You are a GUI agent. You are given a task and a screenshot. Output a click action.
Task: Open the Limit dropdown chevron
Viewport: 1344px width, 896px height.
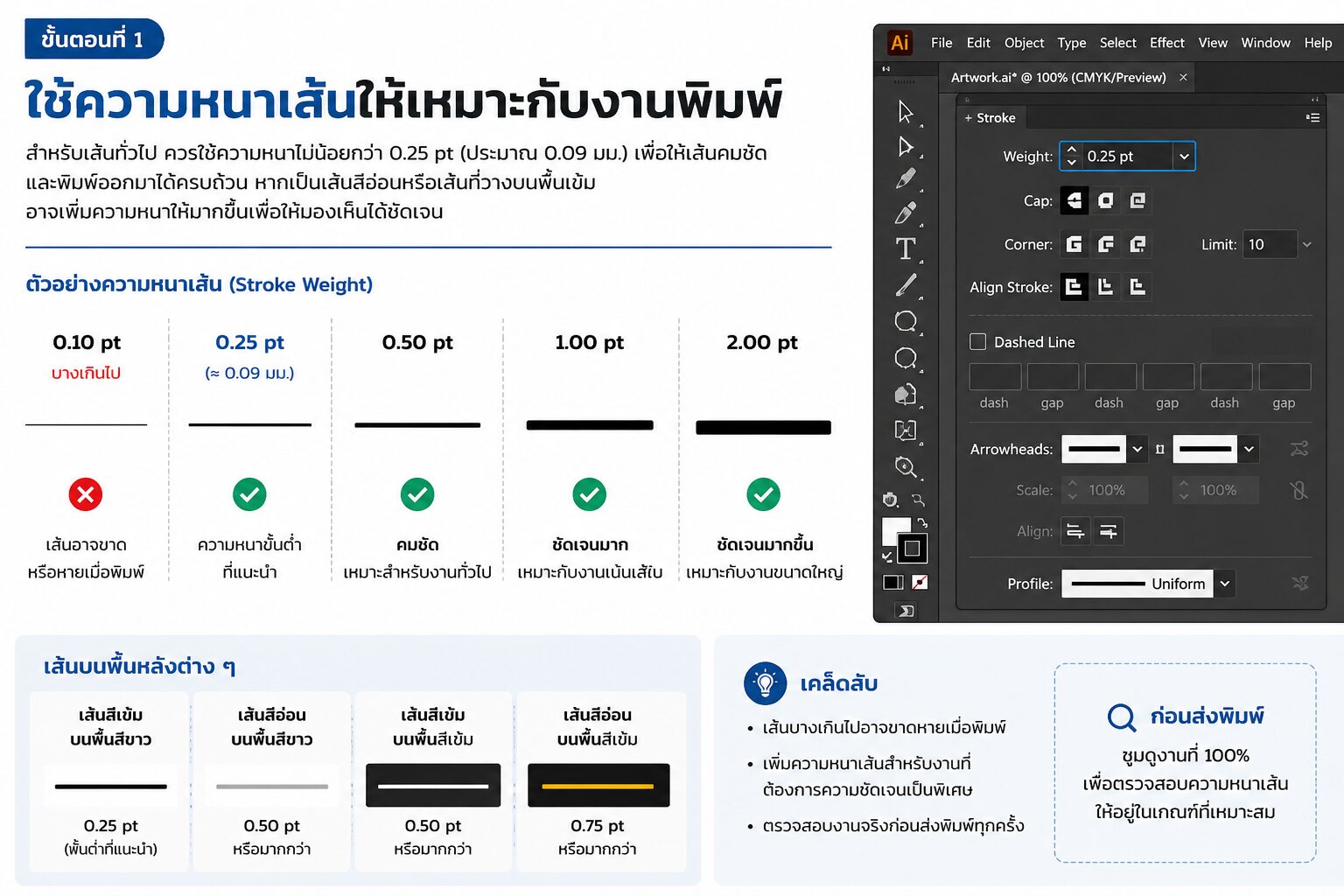(x=1307, y=244)
